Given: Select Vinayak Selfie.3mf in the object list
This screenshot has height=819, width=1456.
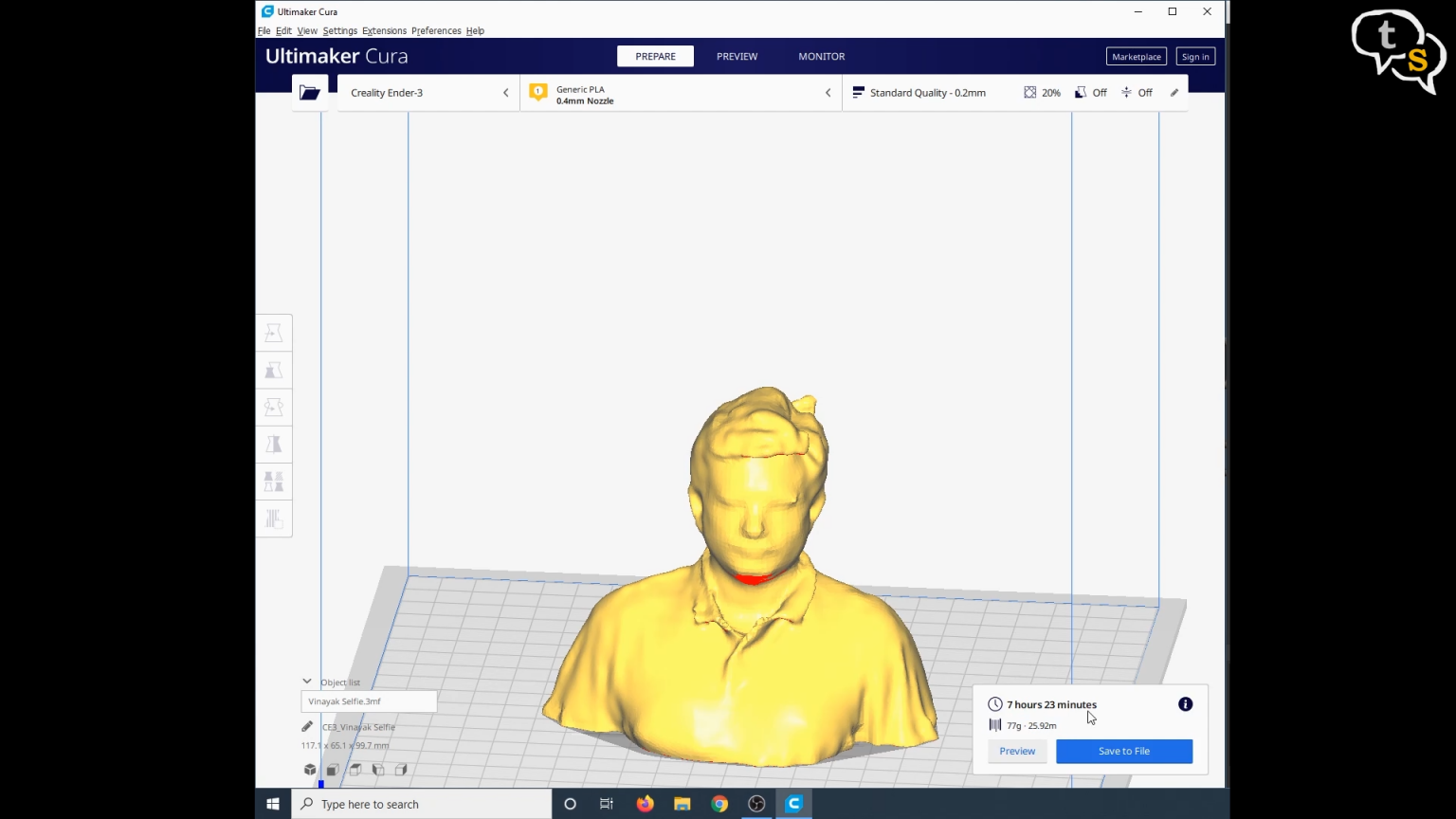Looking at the screenshot, I should point(368,701).
